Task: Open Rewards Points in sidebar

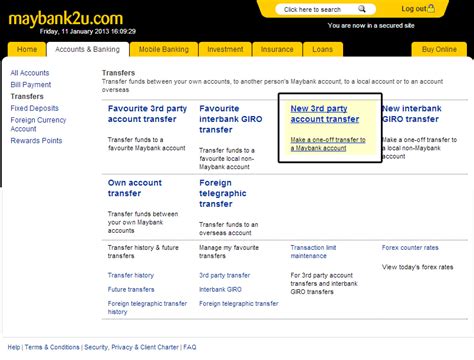Action: pos(36,141)
